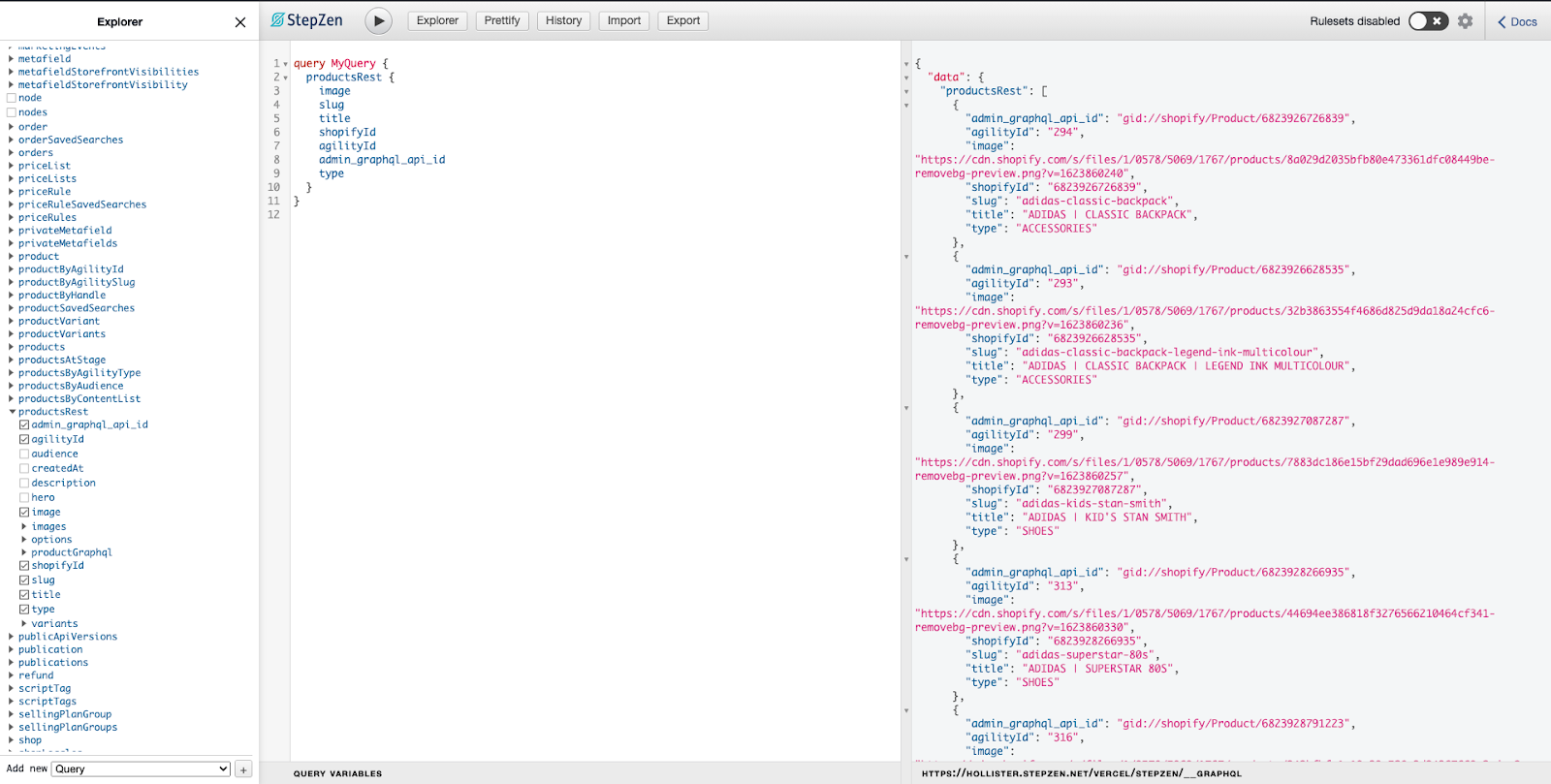
Task: Uncheck the title field checkbox
Action: click(24, 594)
